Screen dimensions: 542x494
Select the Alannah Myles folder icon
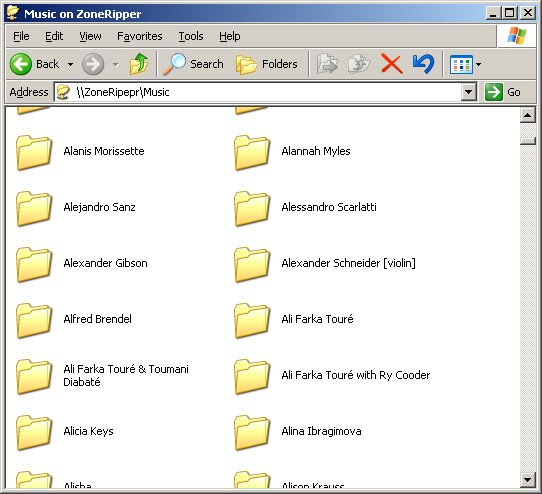pyautogui.click(x=252, y=152)
